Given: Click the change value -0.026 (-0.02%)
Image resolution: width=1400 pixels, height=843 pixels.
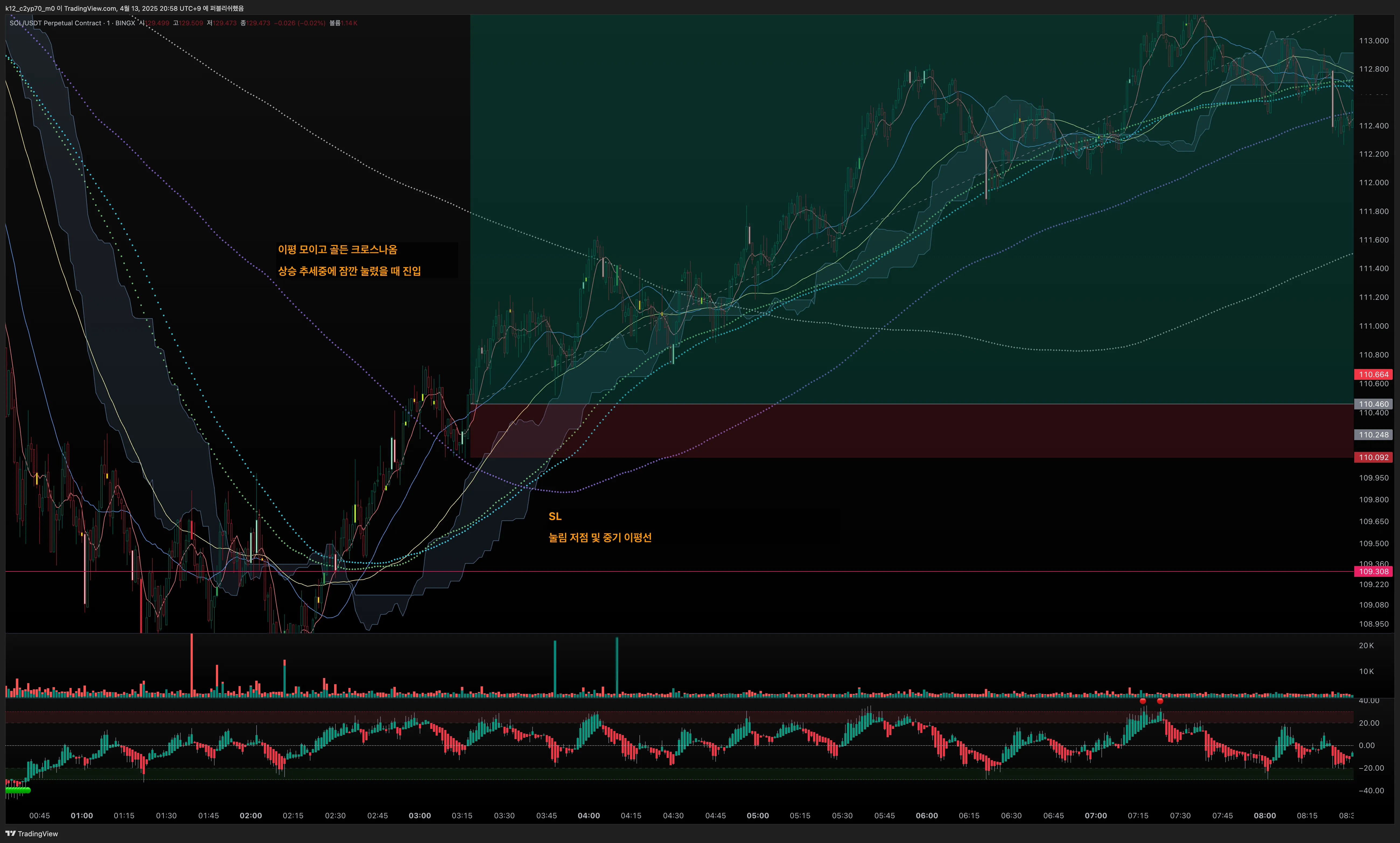Looking at the screenshot, I should [x=299, y=23].
